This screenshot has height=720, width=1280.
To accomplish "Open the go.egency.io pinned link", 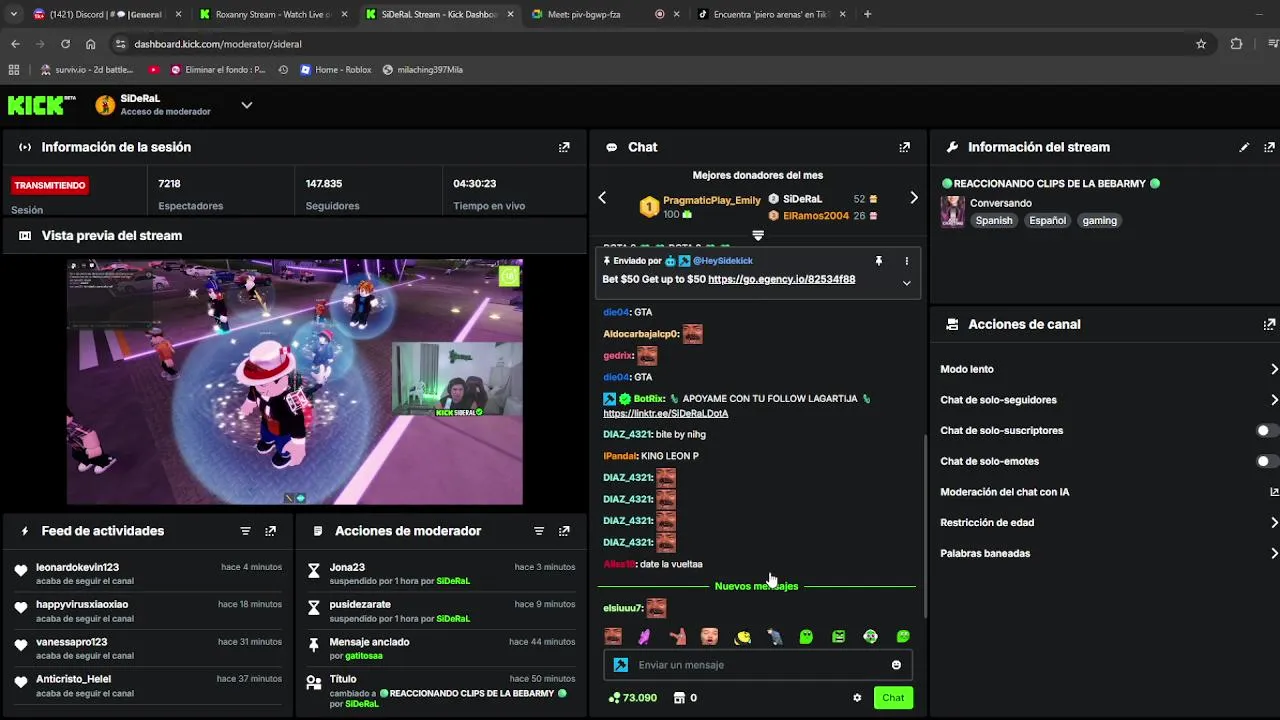I will tap(781, 279).
